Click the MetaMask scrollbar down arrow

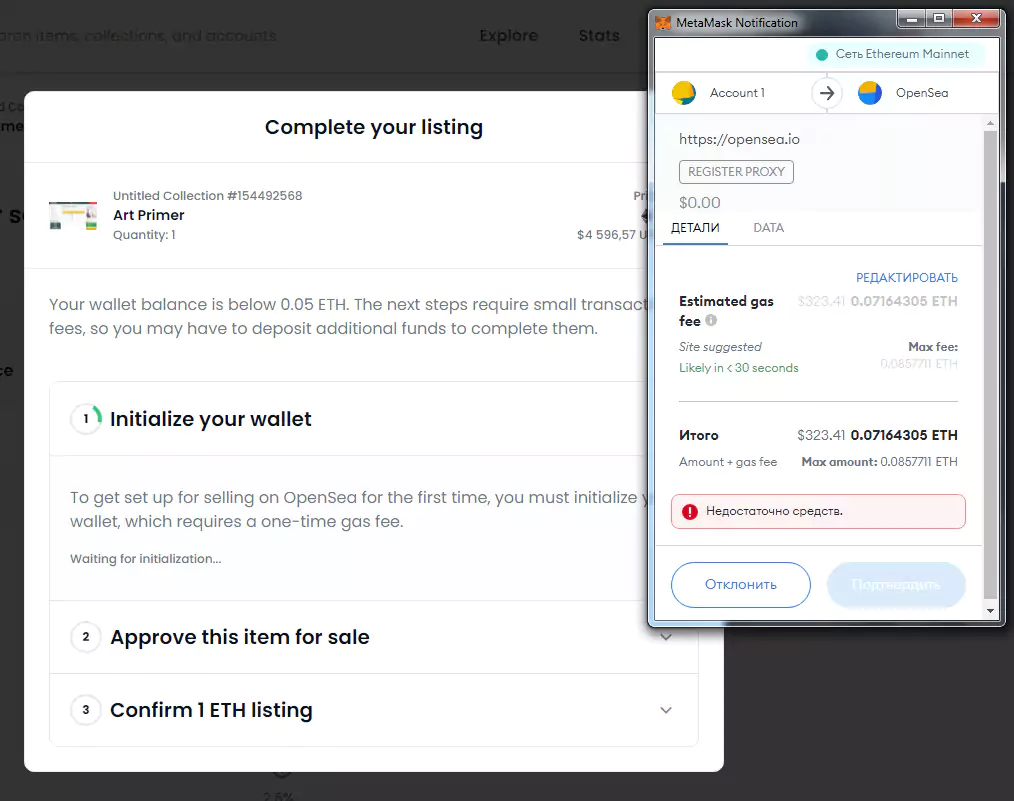pos(990,611)
